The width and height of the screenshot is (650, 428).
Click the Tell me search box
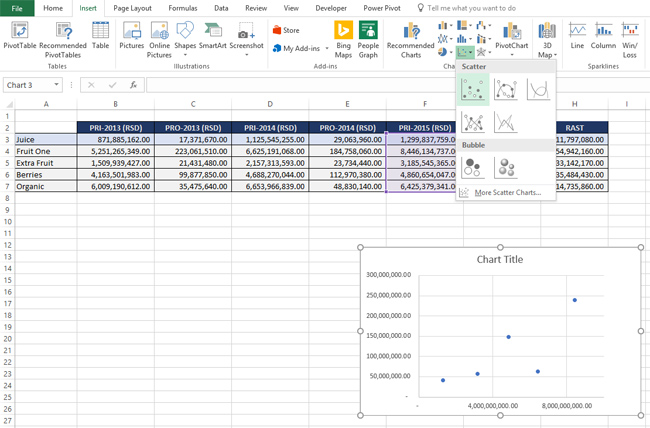pos(470,8)
